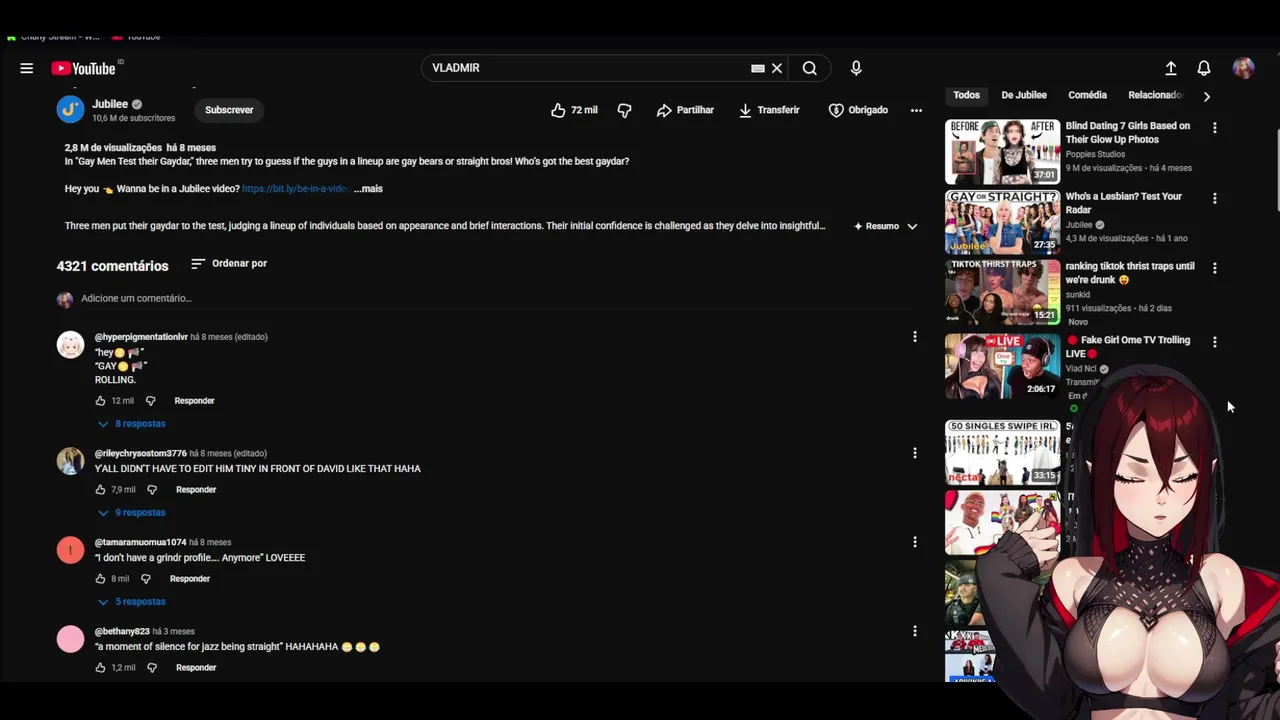The width and height of the screenshot is (1280, 720).
Task: Download video with Transferir
Action: click(769, 110)
